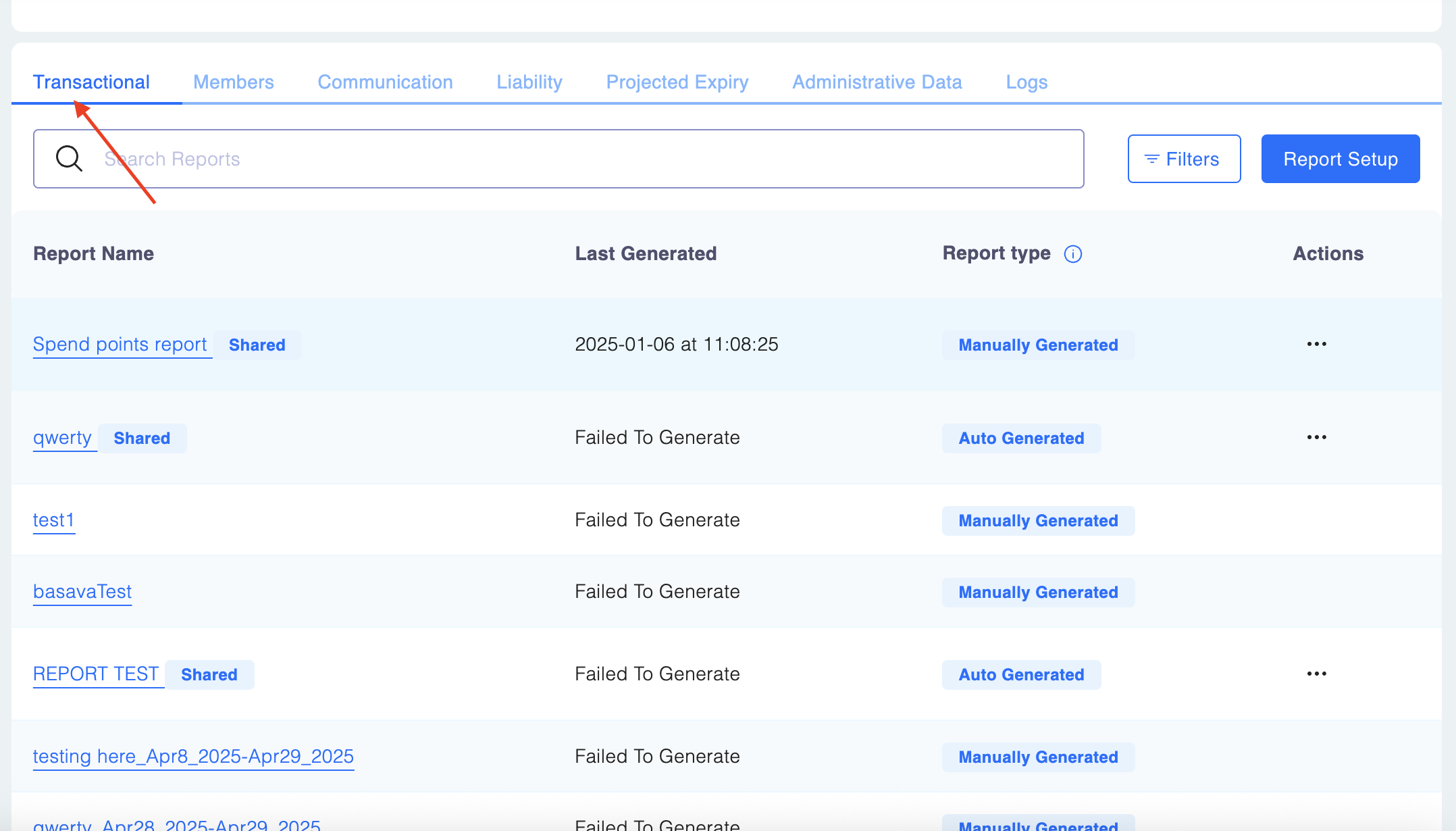The height and width of the screenshot is (831, 1456).
Task: Open the test1 report link
Action: tap(54, 520)
